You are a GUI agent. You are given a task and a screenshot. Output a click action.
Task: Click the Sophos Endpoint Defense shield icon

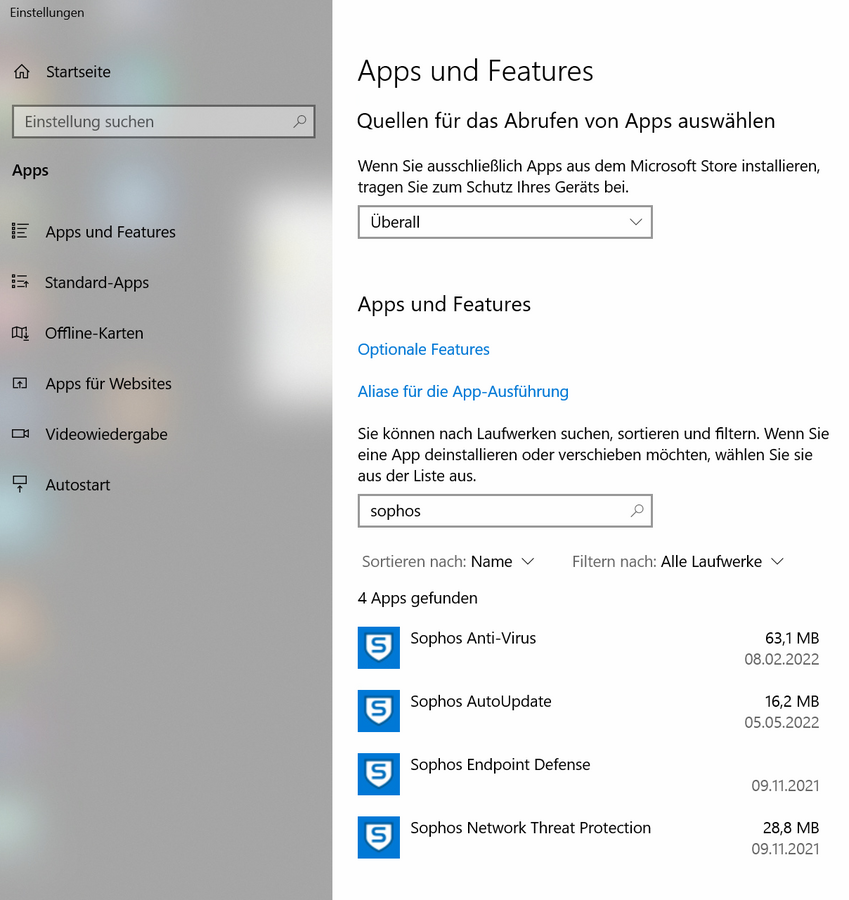point(378,774)
